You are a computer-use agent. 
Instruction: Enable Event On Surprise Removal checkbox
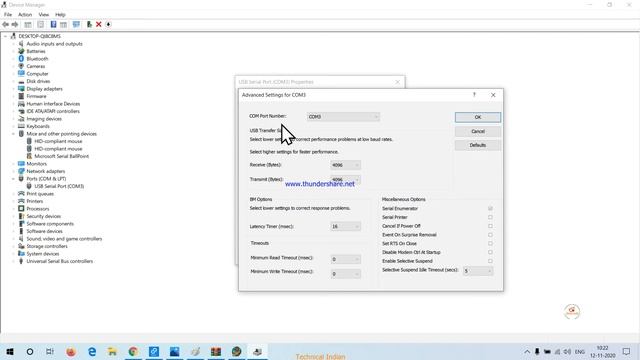[490, 235]
